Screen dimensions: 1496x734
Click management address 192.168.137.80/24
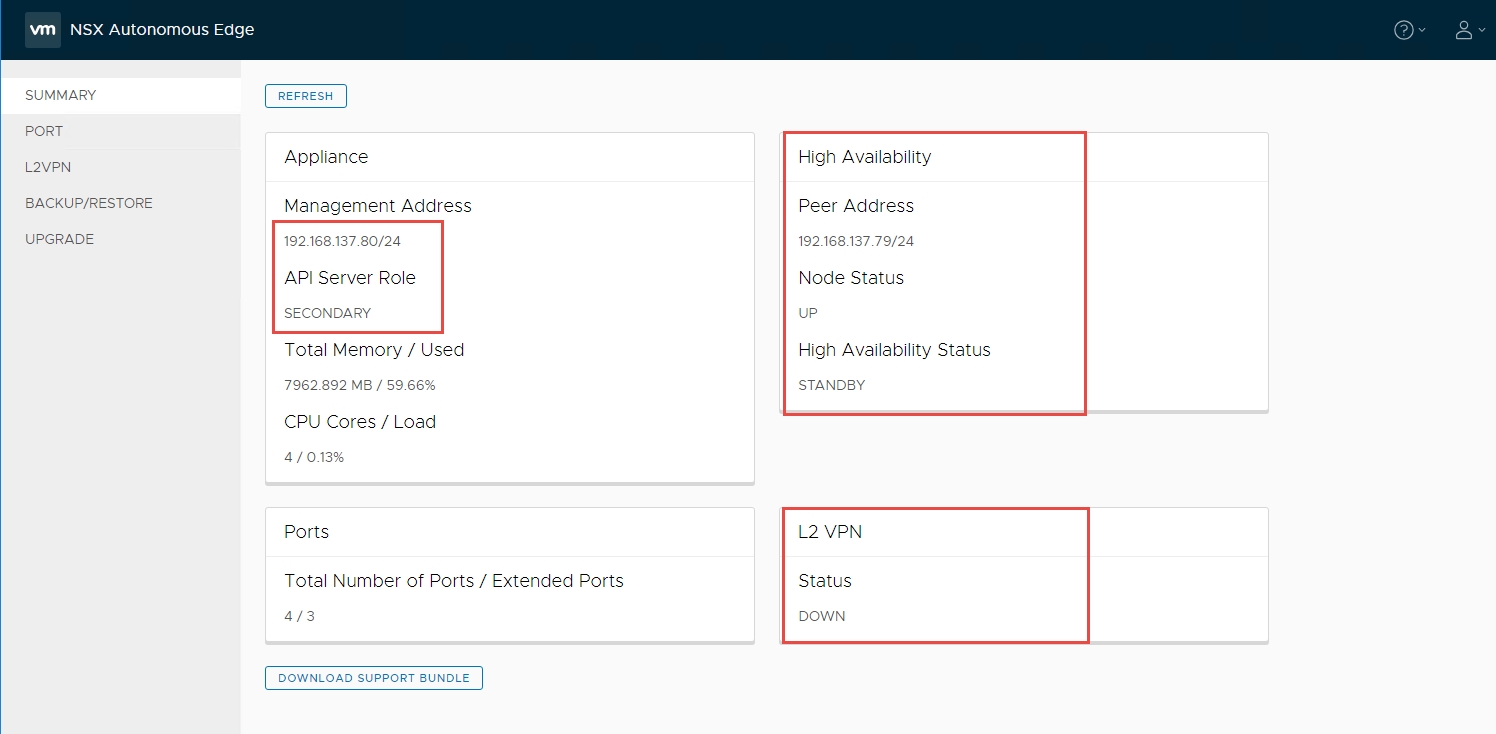tap(342, 241)
